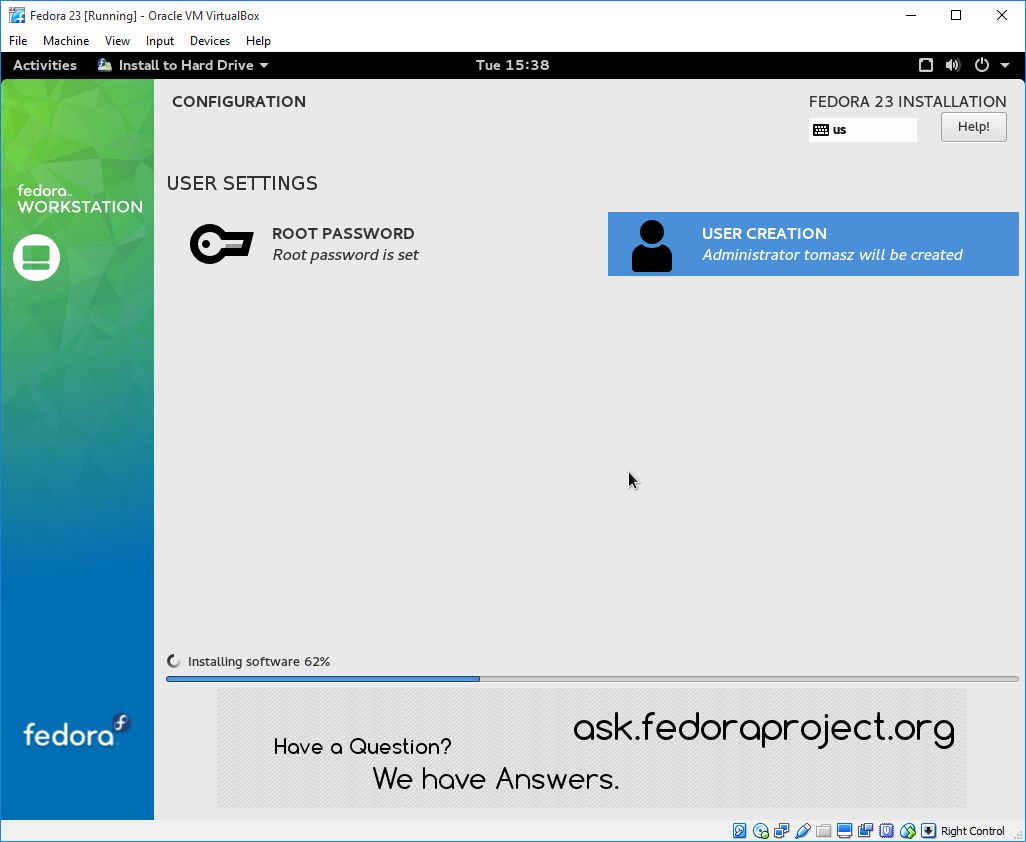Click the keyboard layout icon next to us
Screen dimensions: 1026x842
821,130
